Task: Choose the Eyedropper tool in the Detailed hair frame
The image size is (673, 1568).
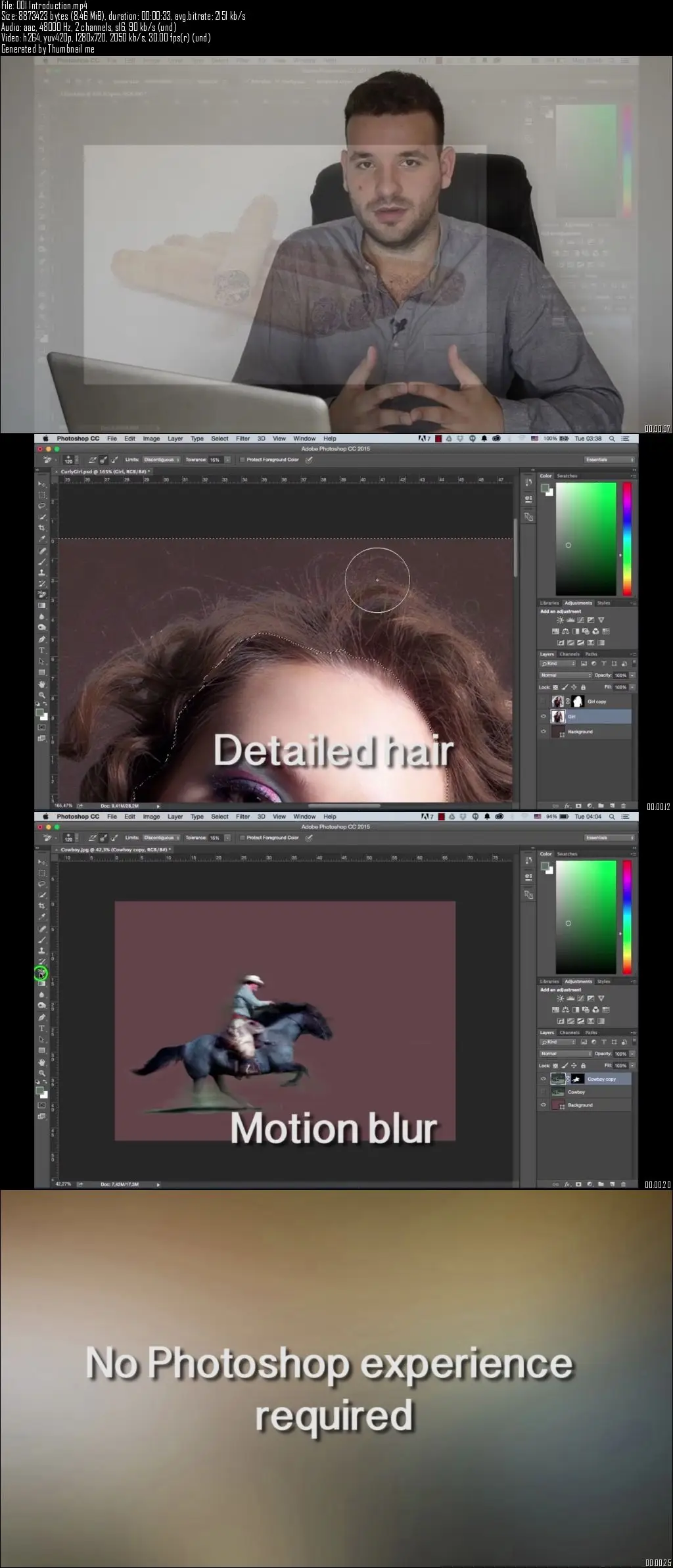Action: pos(42,539)
